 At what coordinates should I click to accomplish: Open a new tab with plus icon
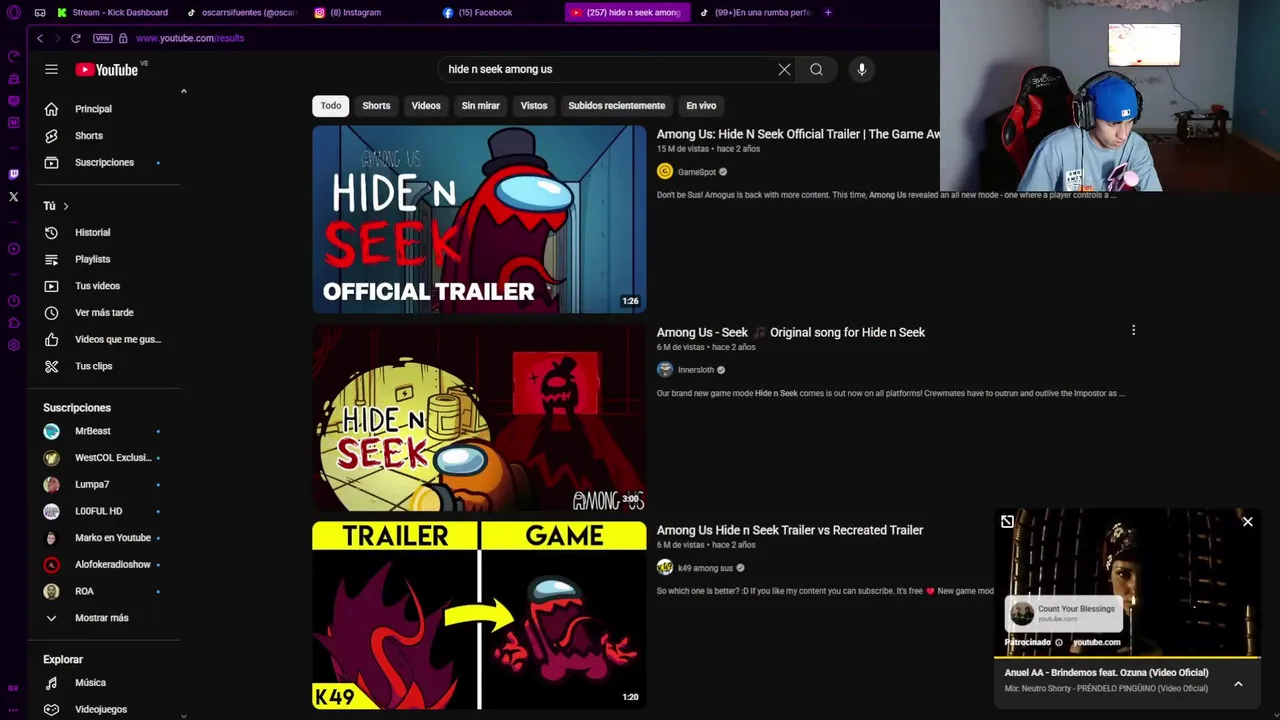click(828, 12)
